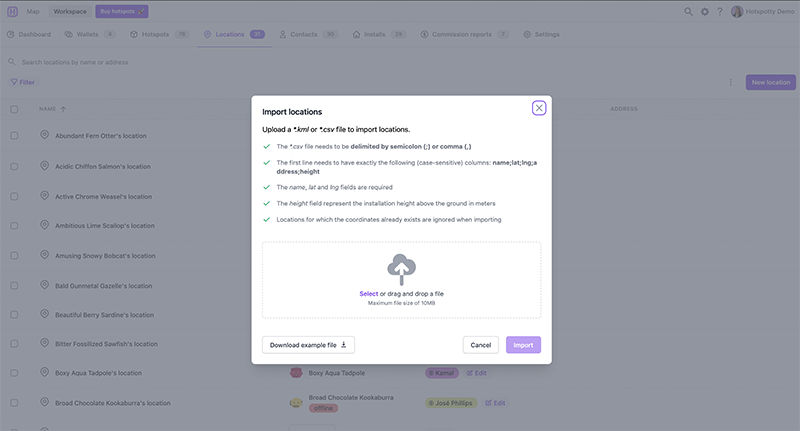The width and height of the screenshot is (800, 431).
Task: Click the Select file link
Action: point(369,293)
